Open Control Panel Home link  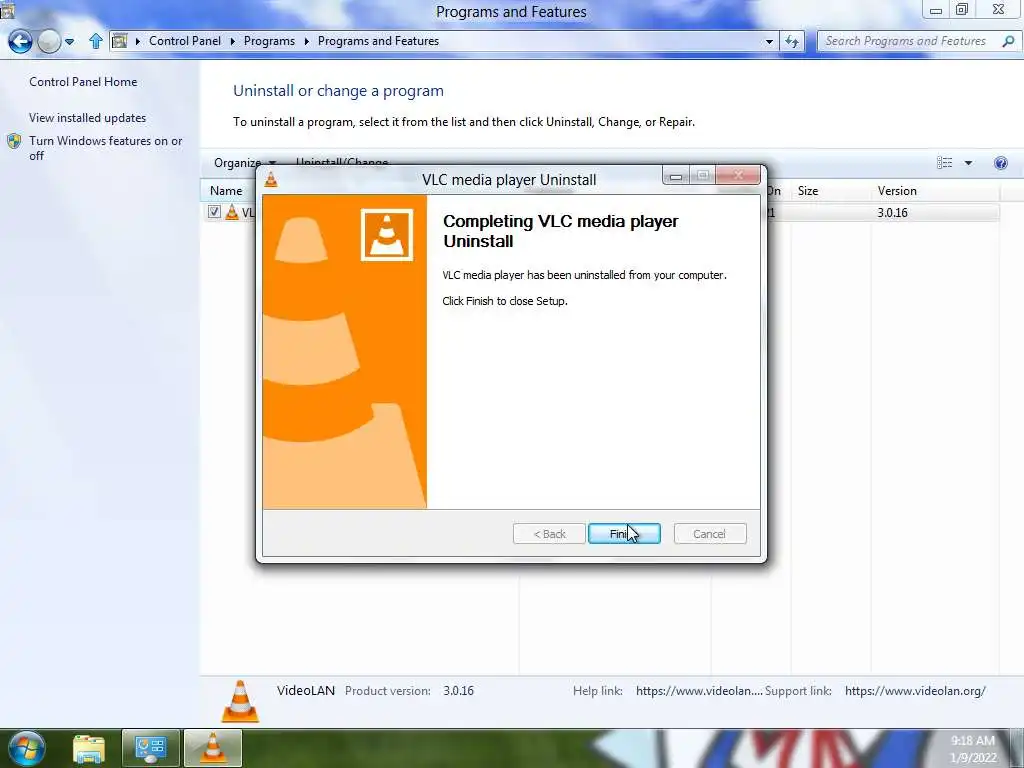tap(83, 82)
